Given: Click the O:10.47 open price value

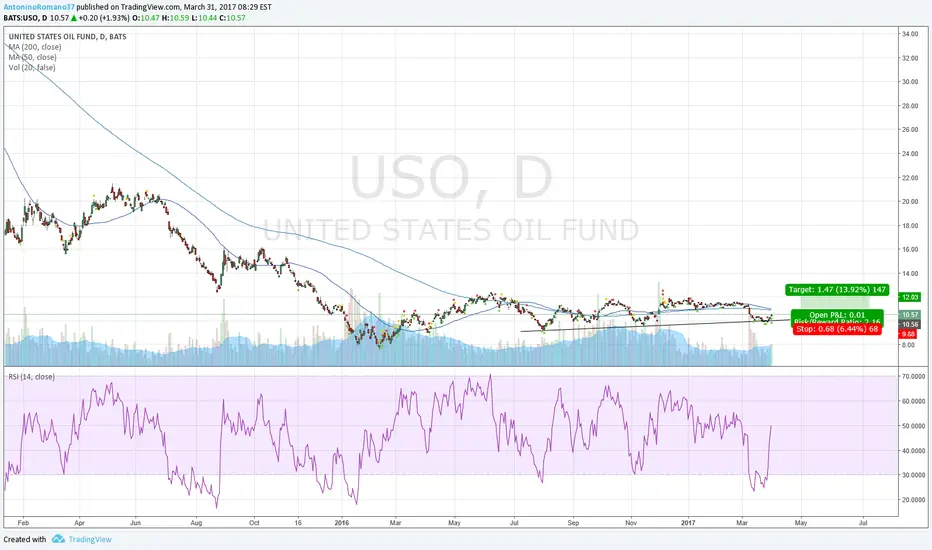Looking at the screenshot, I should 146,18.
